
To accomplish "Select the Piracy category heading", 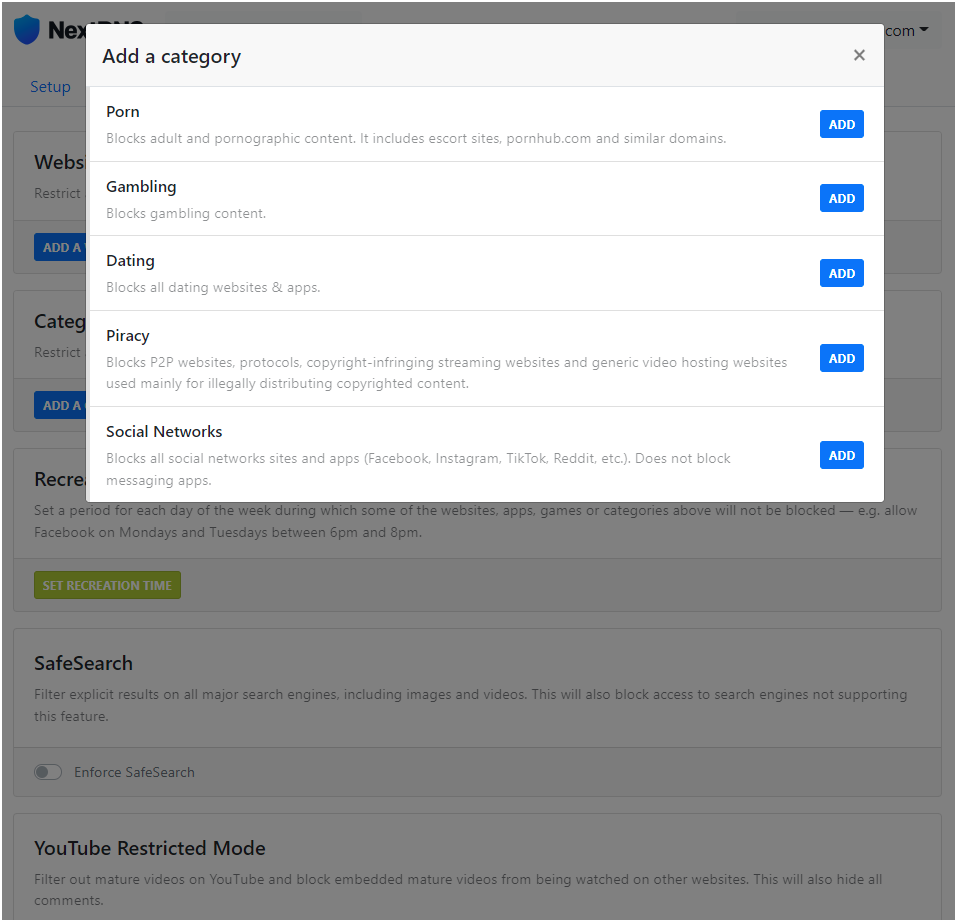I will click(x=128, y=336).
